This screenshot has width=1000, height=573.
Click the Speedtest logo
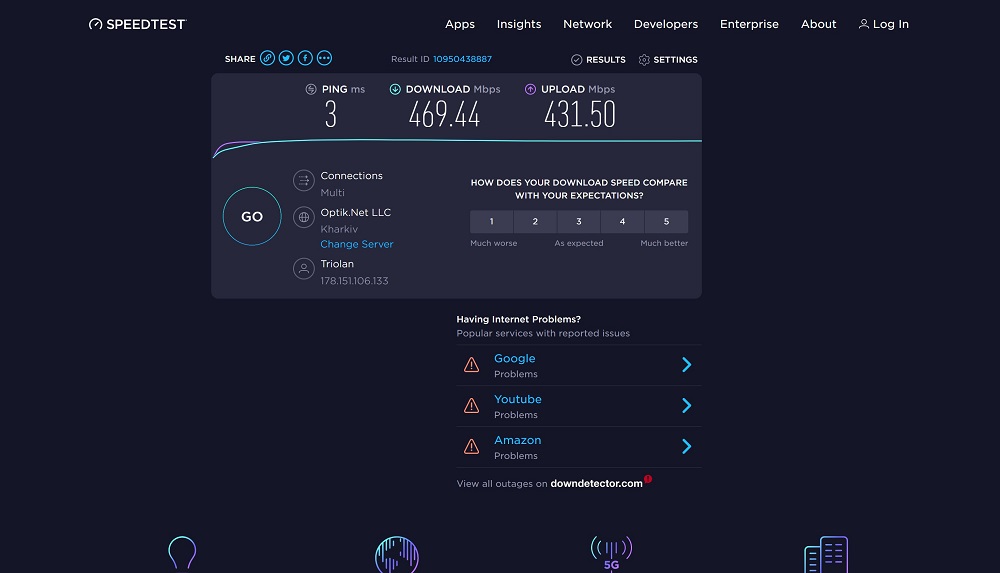click(137, 24)
